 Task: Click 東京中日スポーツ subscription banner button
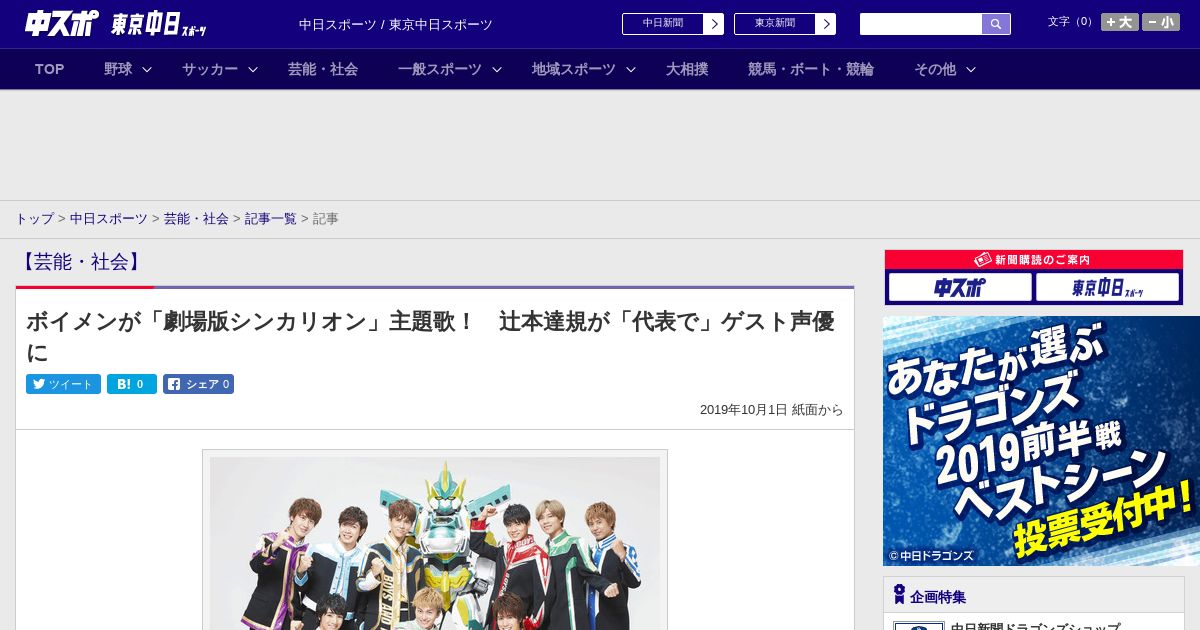pyautogui.click(x=1107, y=288)
